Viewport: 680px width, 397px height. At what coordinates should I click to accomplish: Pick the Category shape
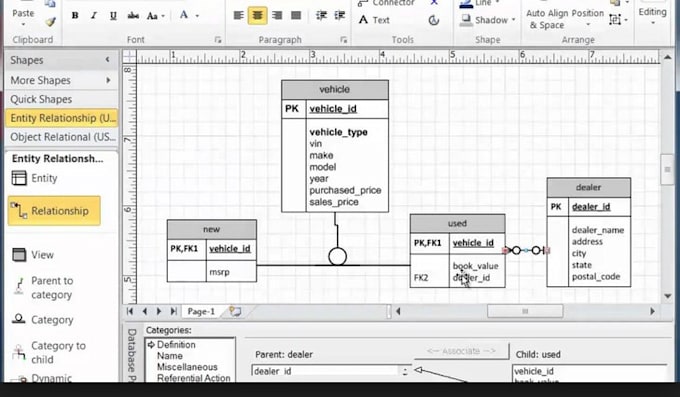[x=42, y=320]
